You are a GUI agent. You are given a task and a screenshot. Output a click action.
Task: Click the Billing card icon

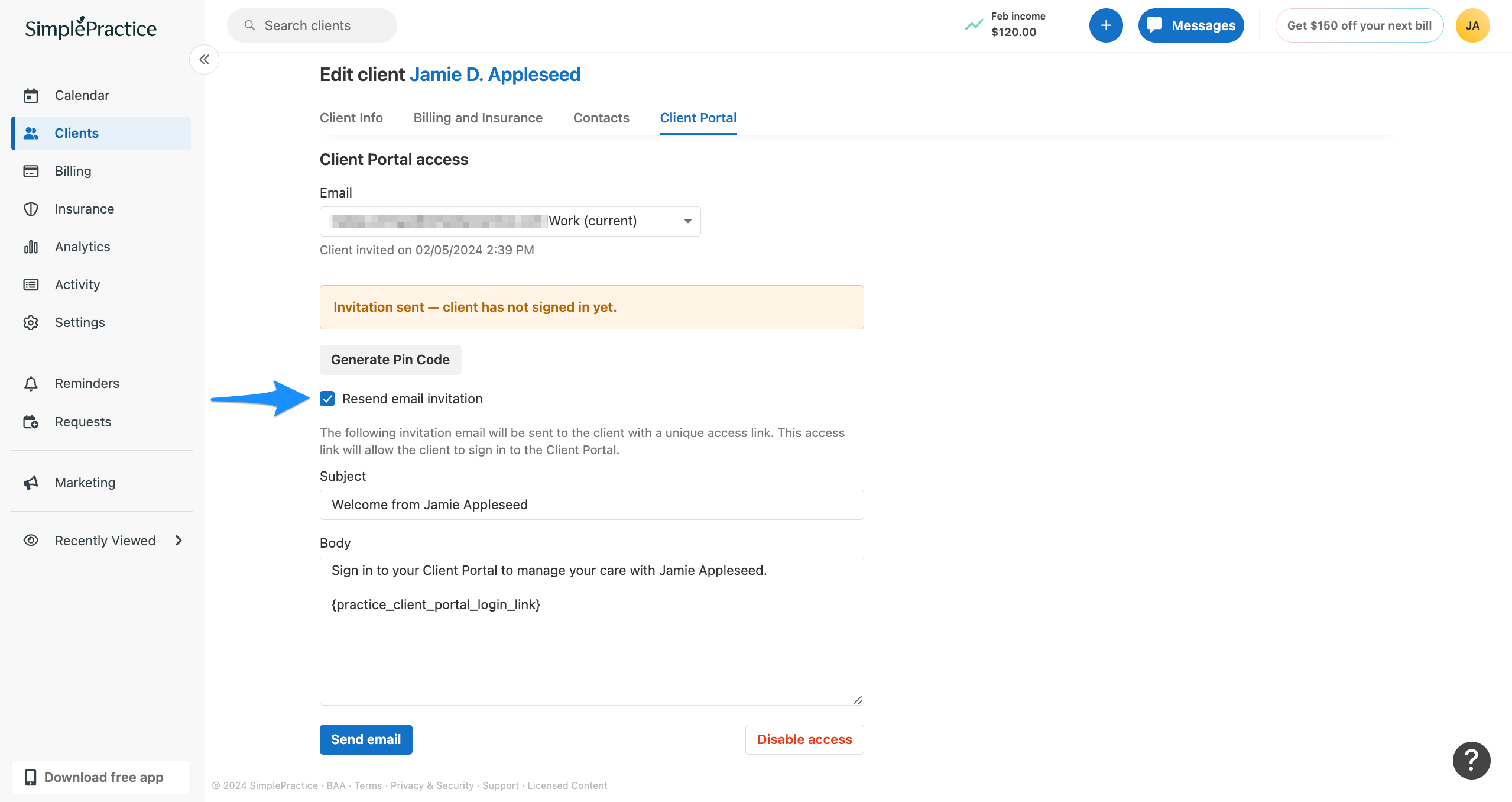click(x=31, y=171)
